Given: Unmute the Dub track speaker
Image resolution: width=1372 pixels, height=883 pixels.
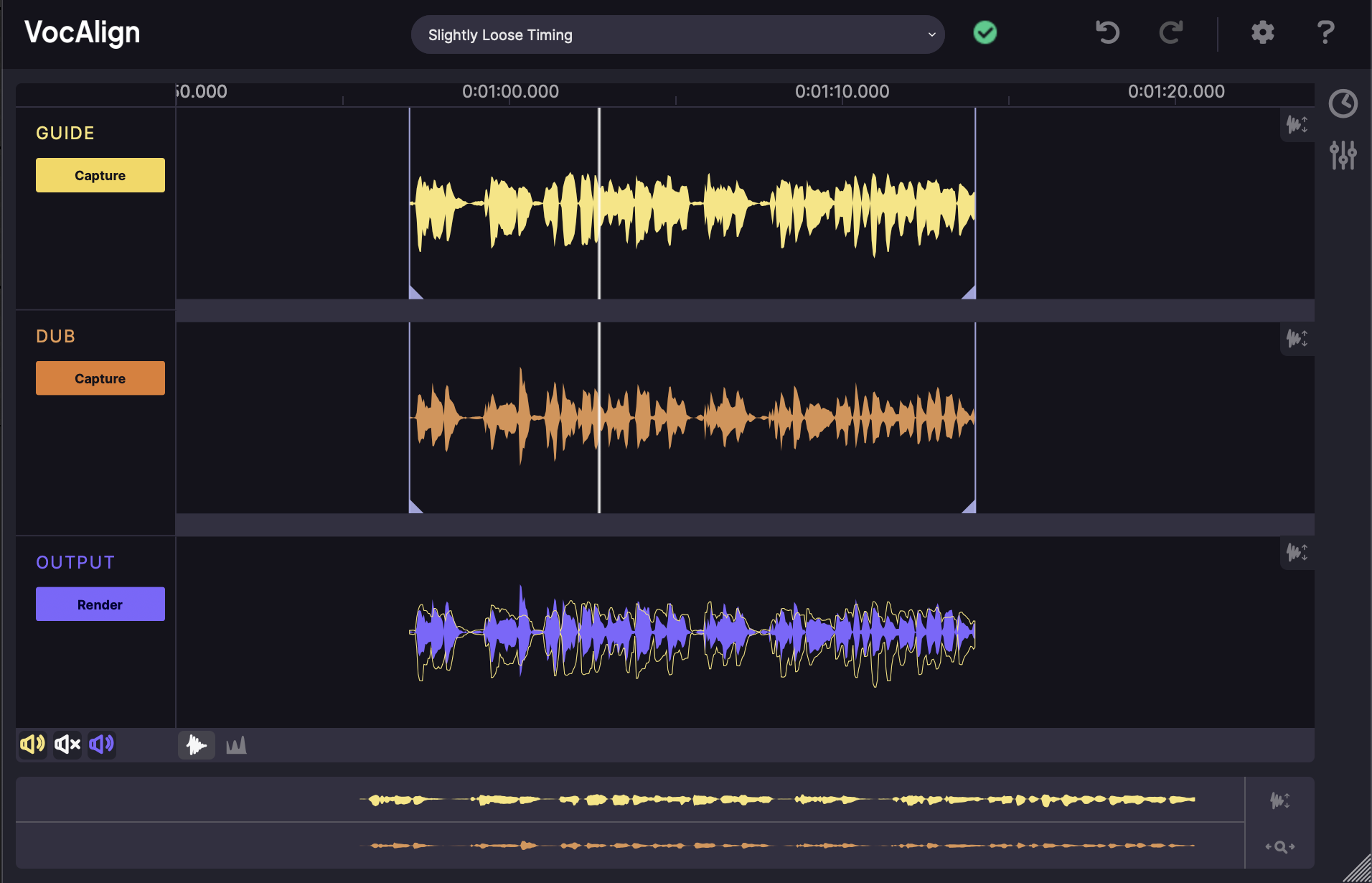Looking at the screenshot, I should (x=67, y=744).
